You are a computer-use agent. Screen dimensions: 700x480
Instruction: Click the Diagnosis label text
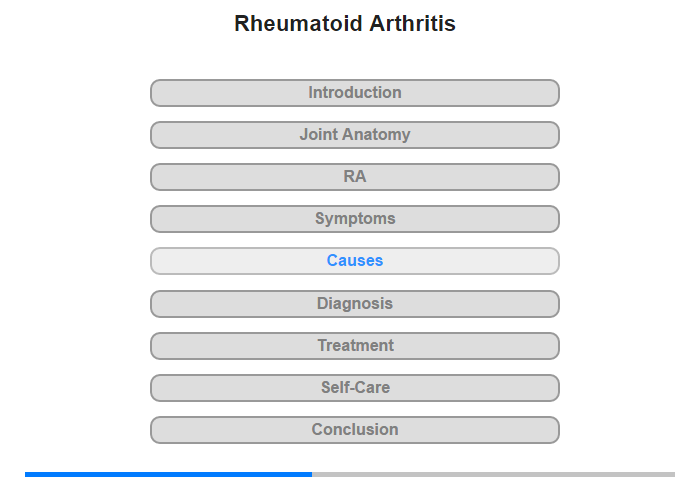[355, 304]
